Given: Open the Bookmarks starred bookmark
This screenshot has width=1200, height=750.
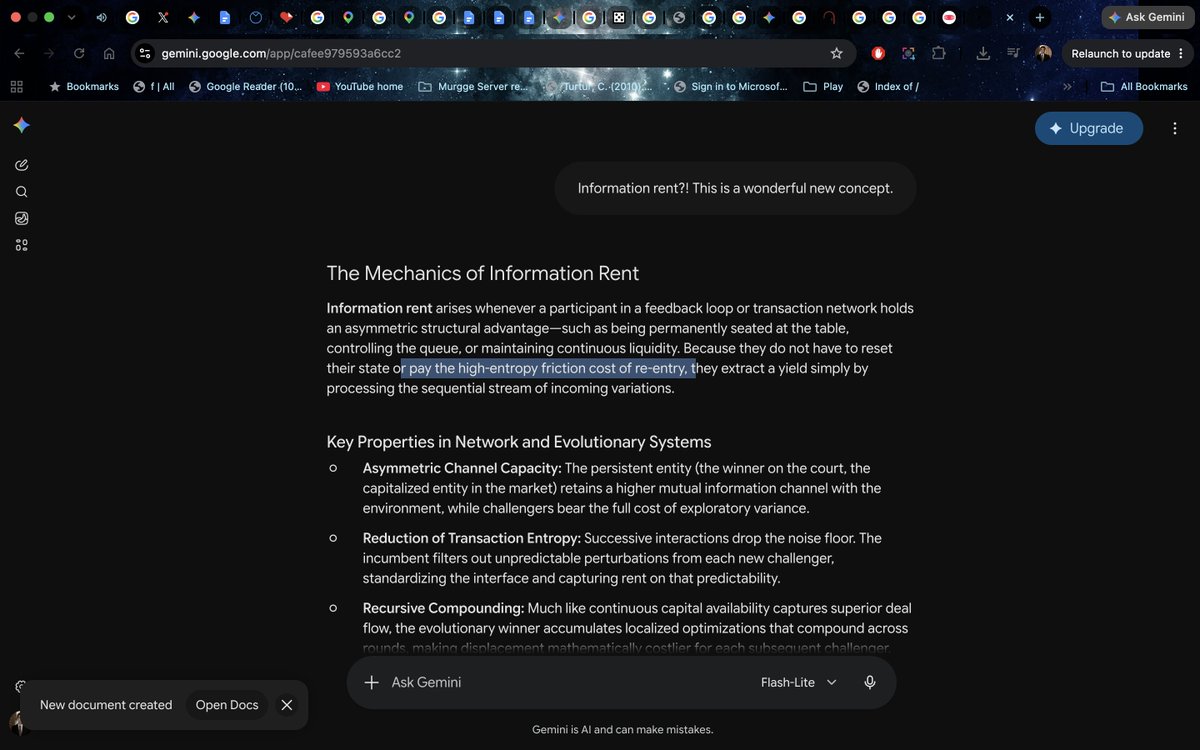Looking at the screenshot, I should pyautogui.click(x=84, y=86).
